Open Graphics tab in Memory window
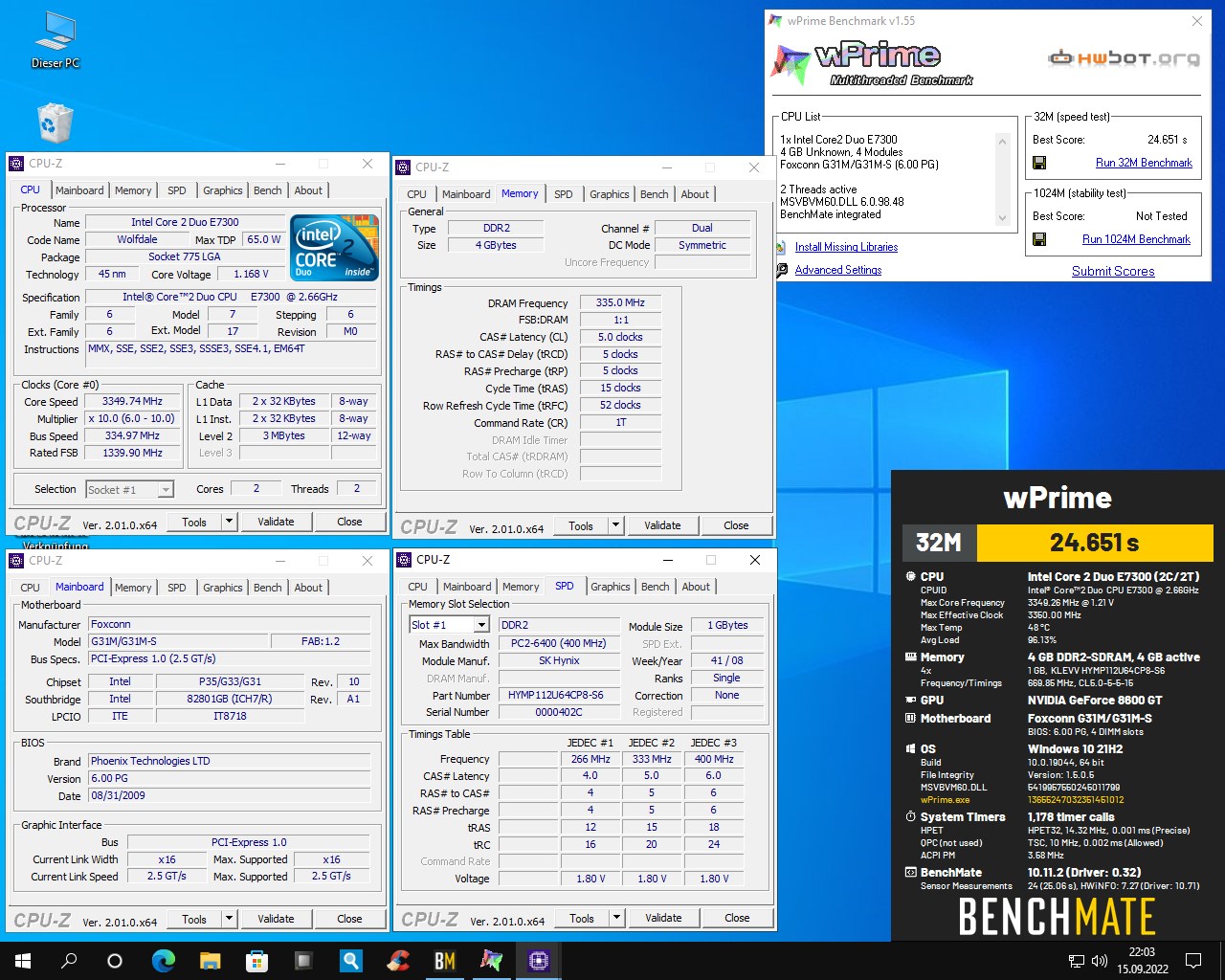This screenshot has height=980, width=1225. point(609,194)
